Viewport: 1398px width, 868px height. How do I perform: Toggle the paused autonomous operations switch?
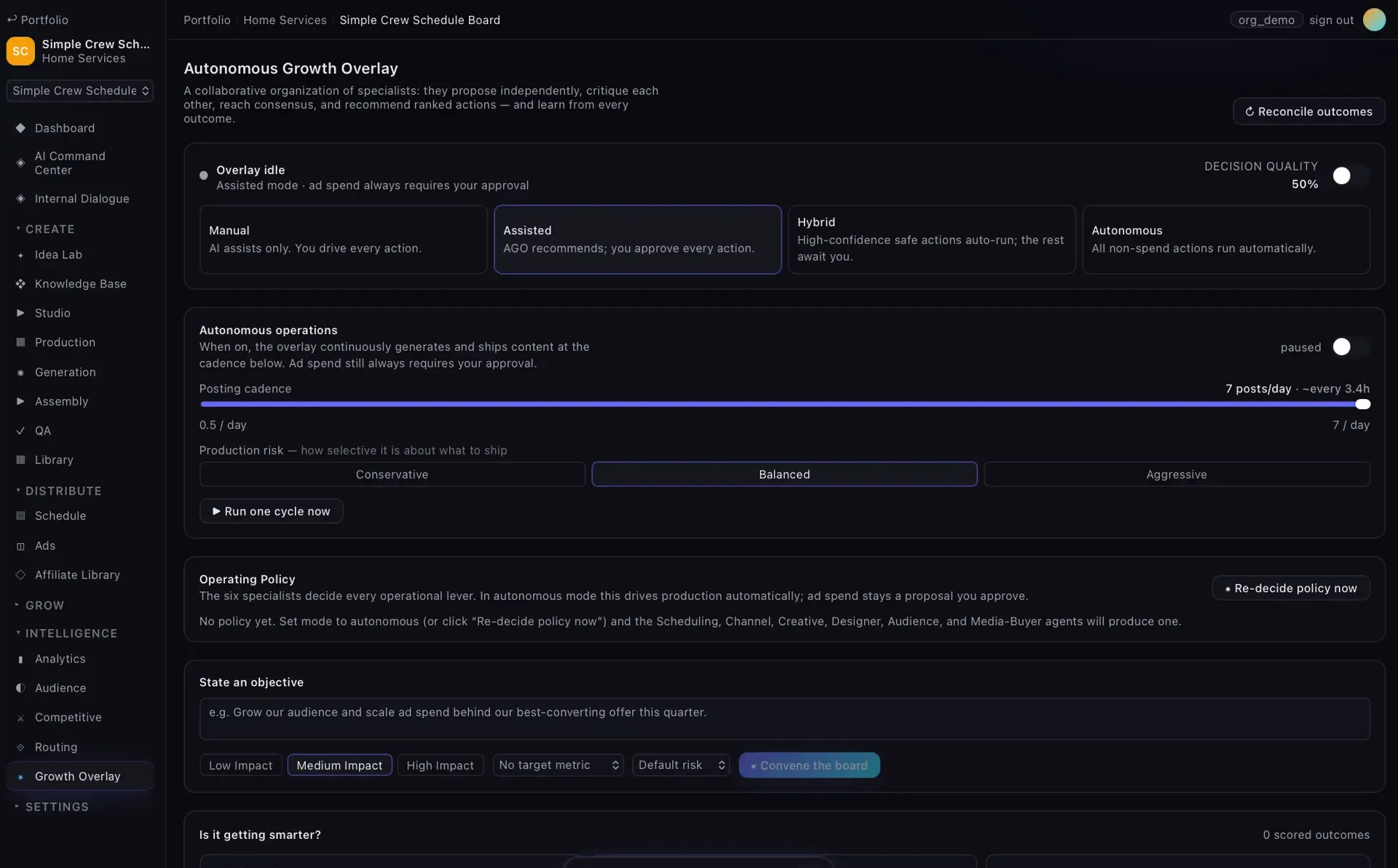(x=1351, y=347)
